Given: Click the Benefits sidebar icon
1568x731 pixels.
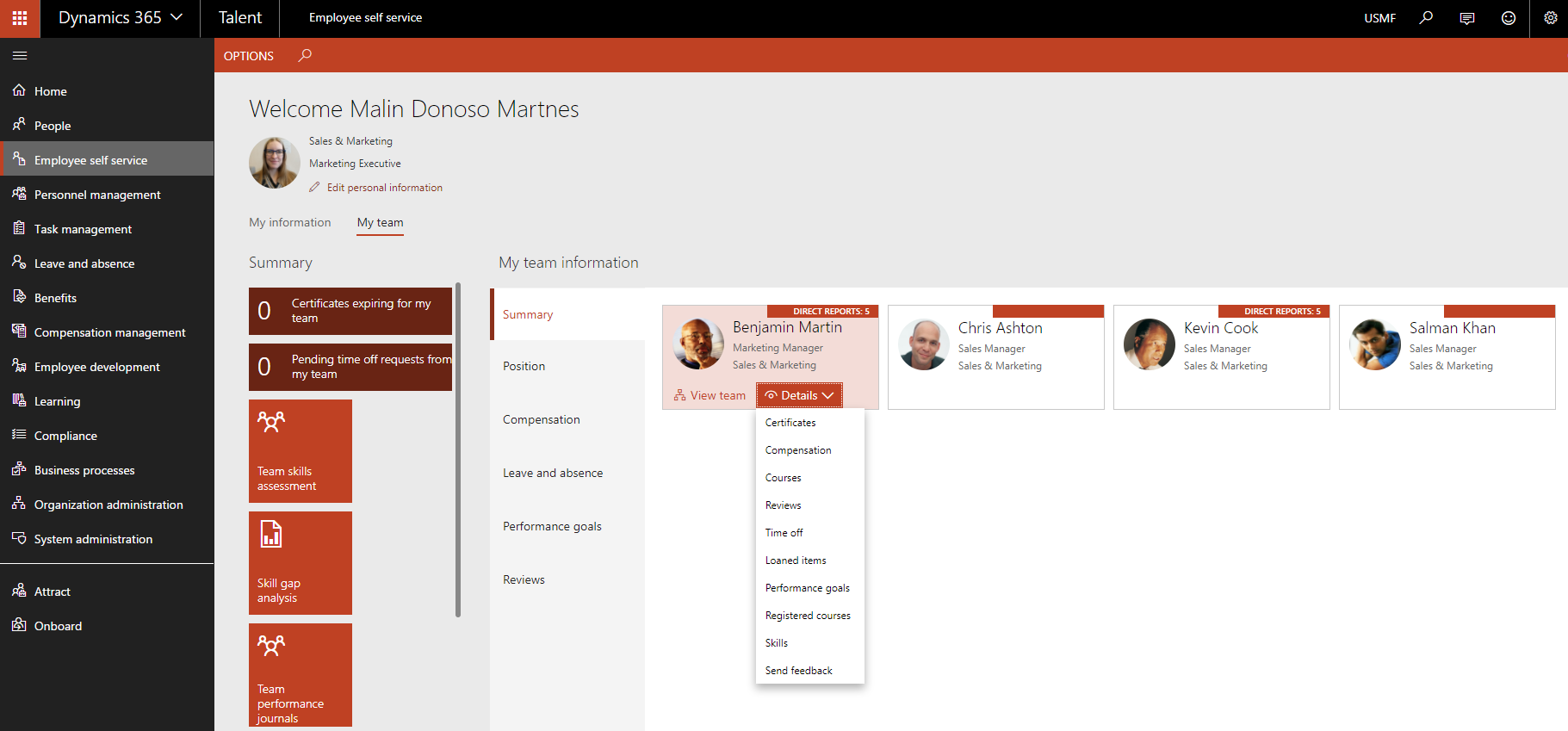Looking at the screenshot, I should pyautogui.click(x=19, y=297).
